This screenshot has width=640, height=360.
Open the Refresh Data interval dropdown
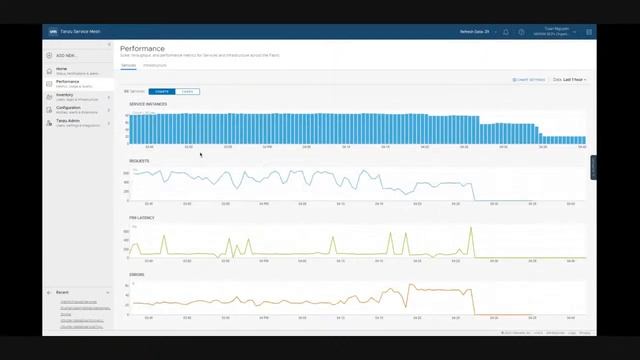point(478,31)
